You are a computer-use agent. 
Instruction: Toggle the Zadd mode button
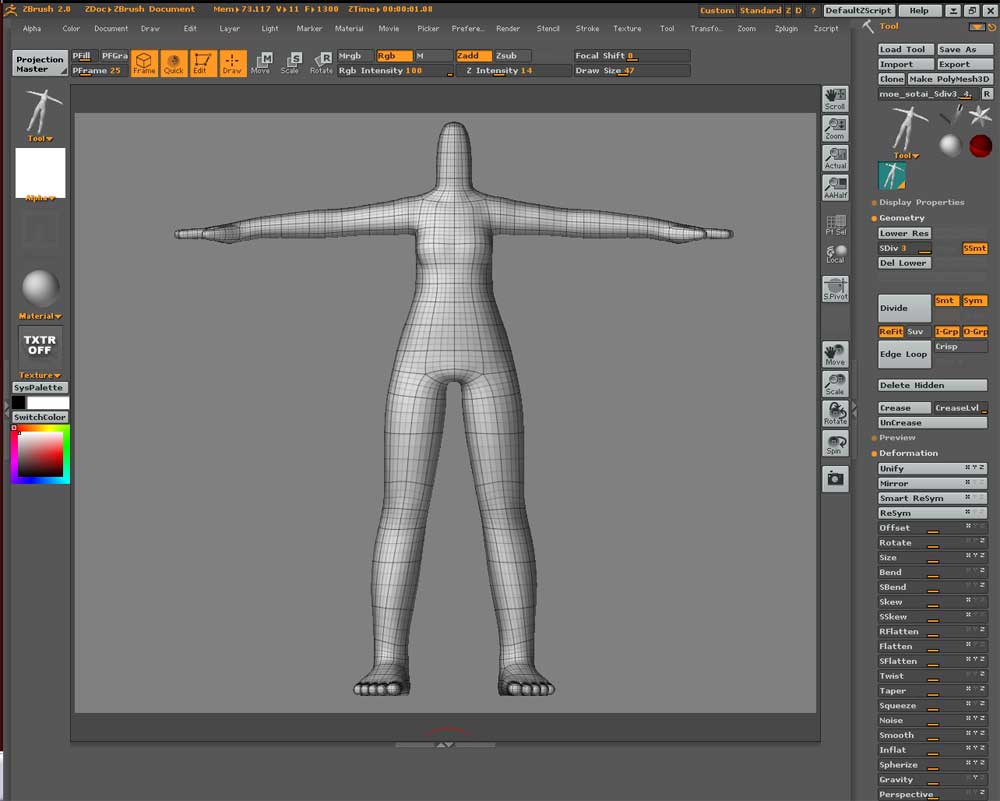[x=473, y=56]
